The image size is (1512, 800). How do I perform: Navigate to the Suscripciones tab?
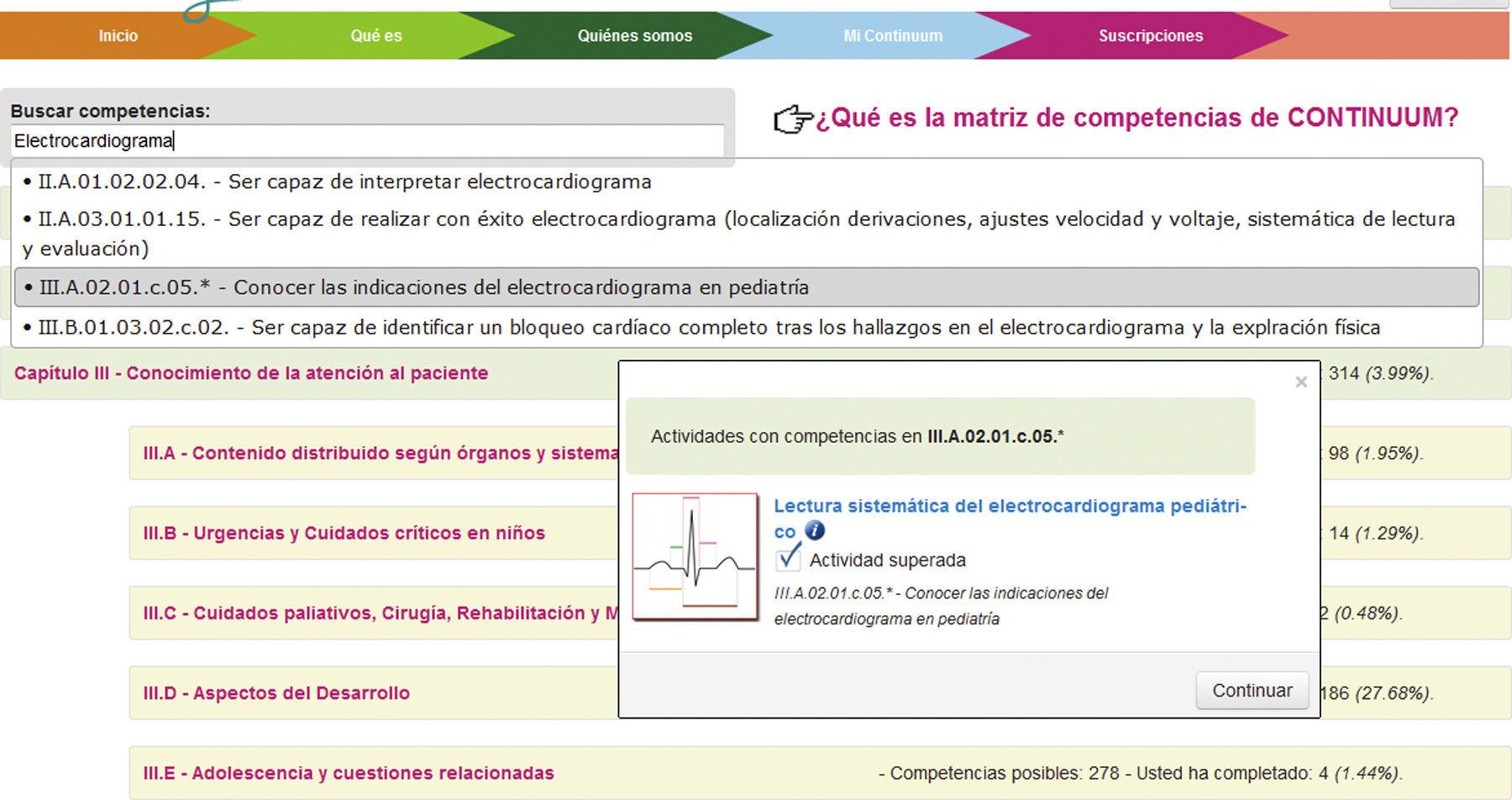(1150, 36)
